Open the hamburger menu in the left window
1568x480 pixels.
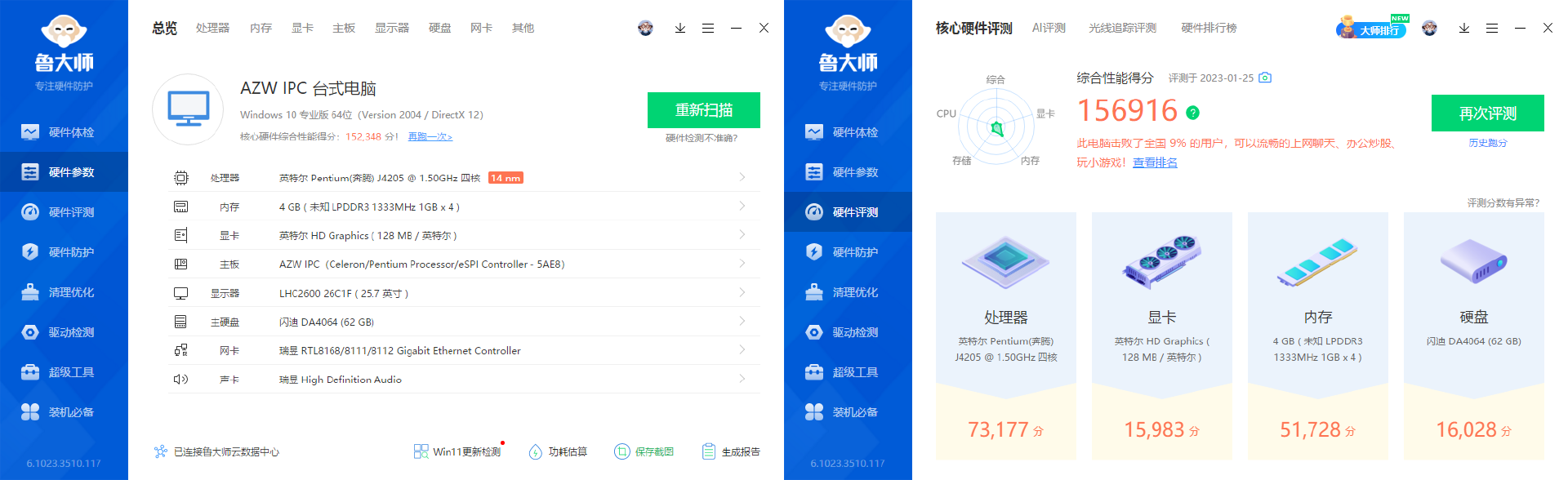708,28
